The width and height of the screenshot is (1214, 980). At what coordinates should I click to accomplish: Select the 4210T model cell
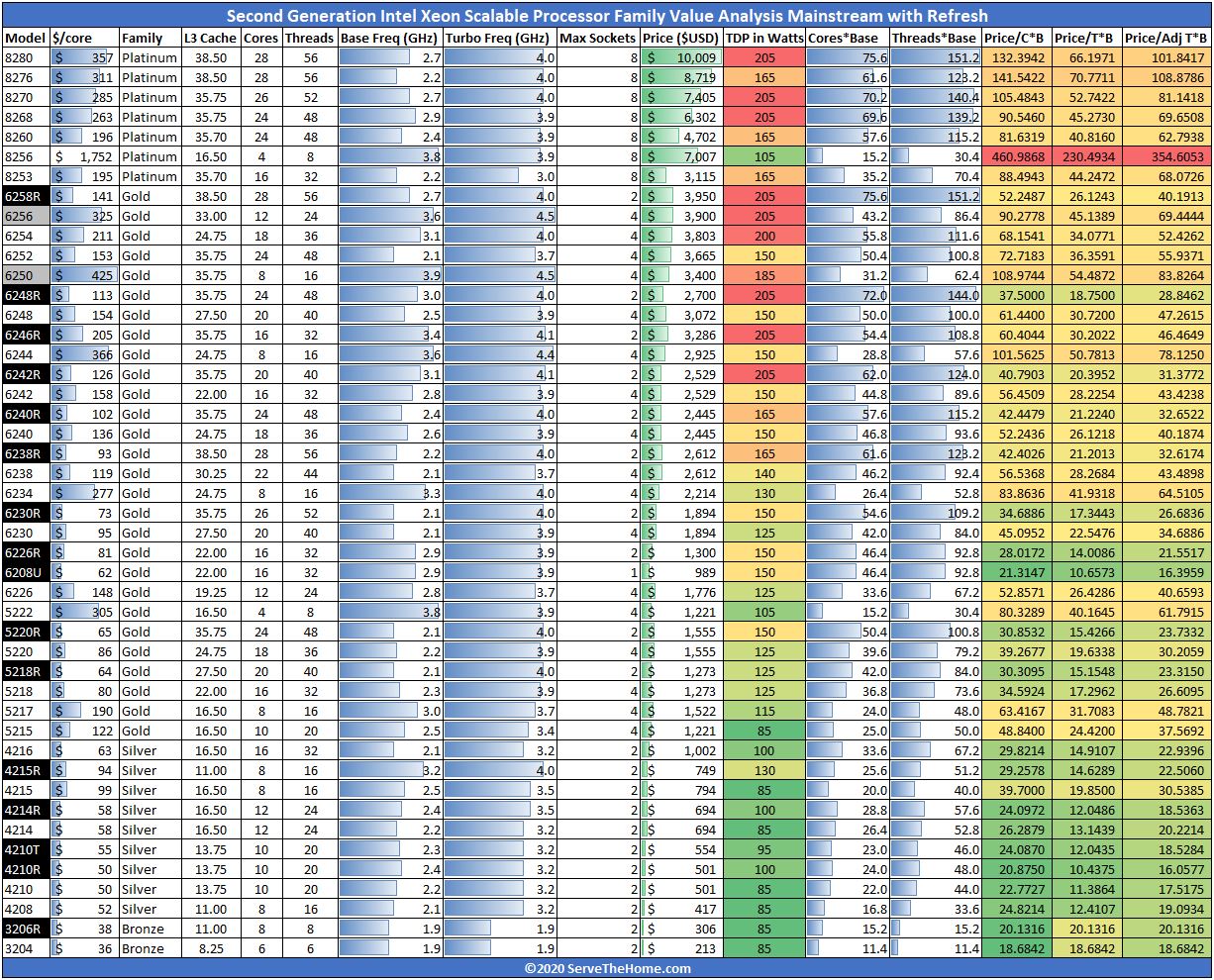pyautogui.click(x=26, y=849)
